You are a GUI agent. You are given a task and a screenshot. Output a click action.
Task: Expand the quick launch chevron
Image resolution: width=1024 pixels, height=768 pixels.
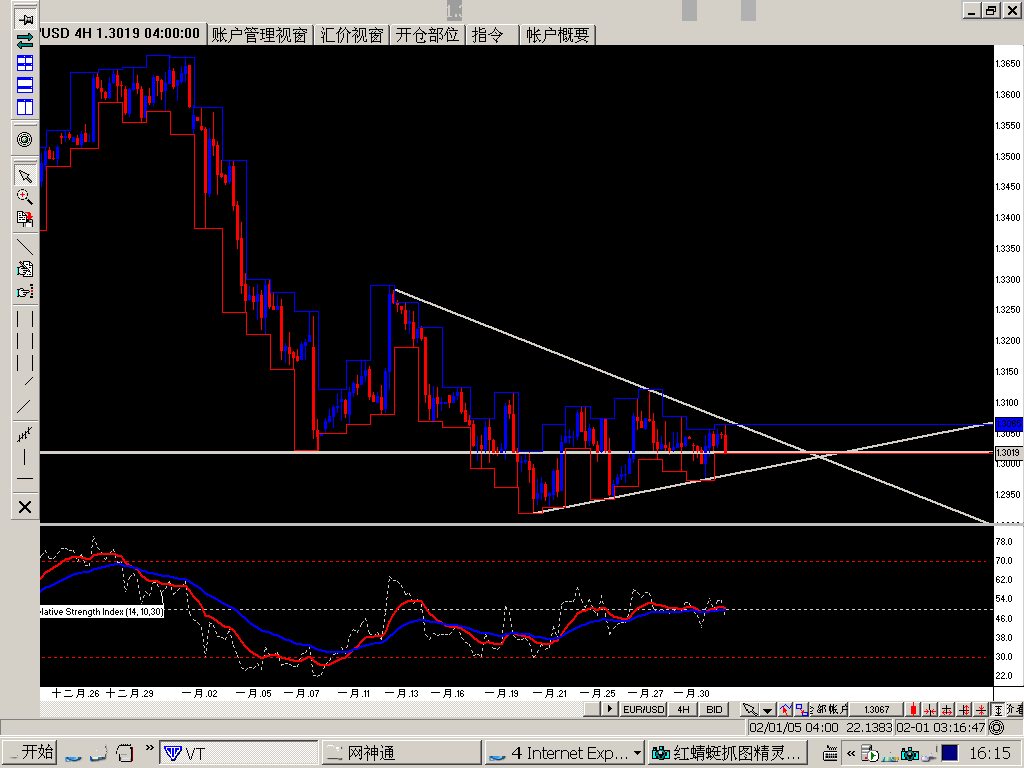coord(150,748)
